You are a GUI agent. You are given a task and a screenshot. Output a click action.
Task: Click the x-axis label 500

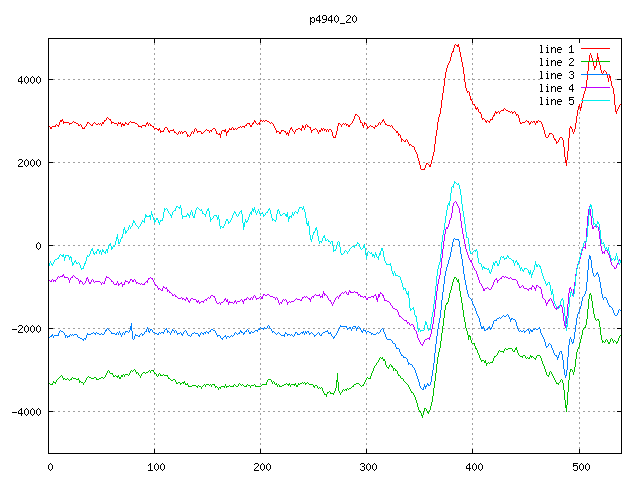(x=581, y=467)
